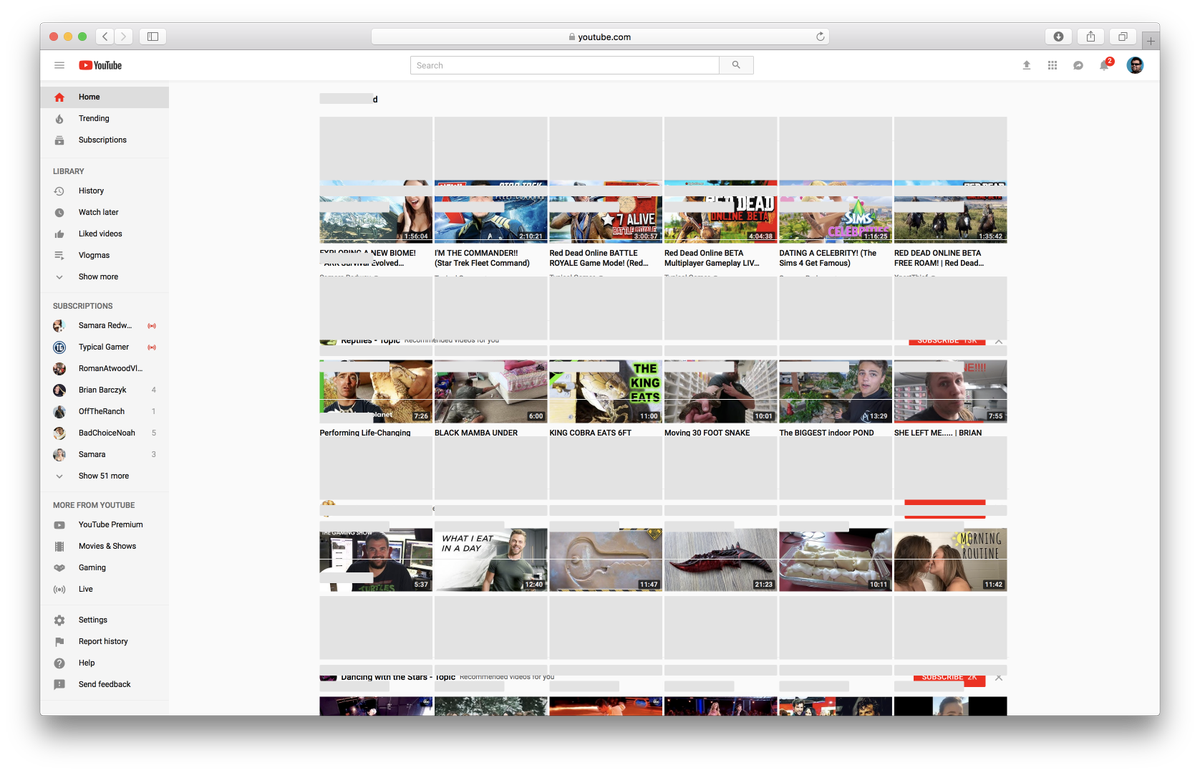Open Help in sidebar
The image size is (1200, 773).
104,663
